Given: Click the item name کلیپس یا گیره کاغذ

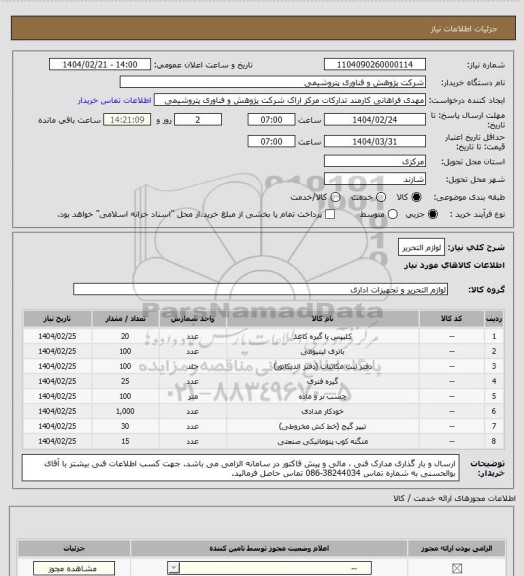Looking at the screenshot, I should click(x=322, y=336).
